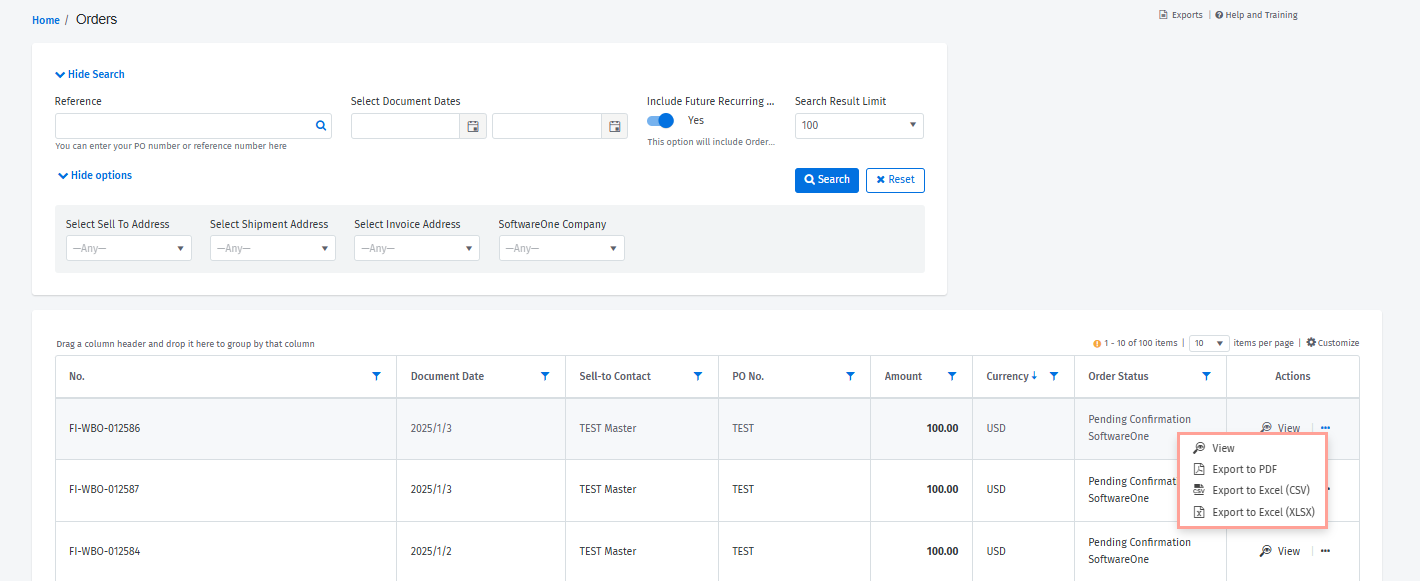Open the Customize grid settings
The height and width of the screenshot is (581, 1420).
pyautogui.click(x=1332, y=343)
